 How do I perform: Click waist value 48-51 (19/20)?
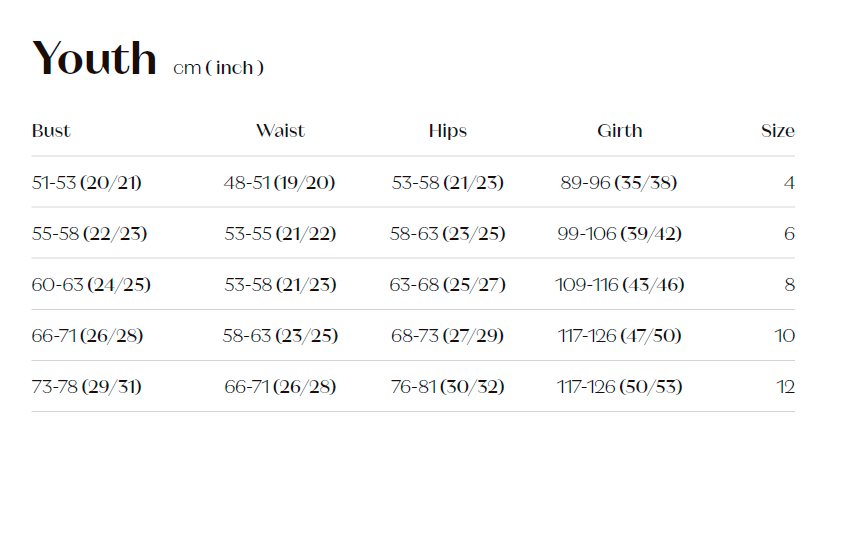pos(279,182)
